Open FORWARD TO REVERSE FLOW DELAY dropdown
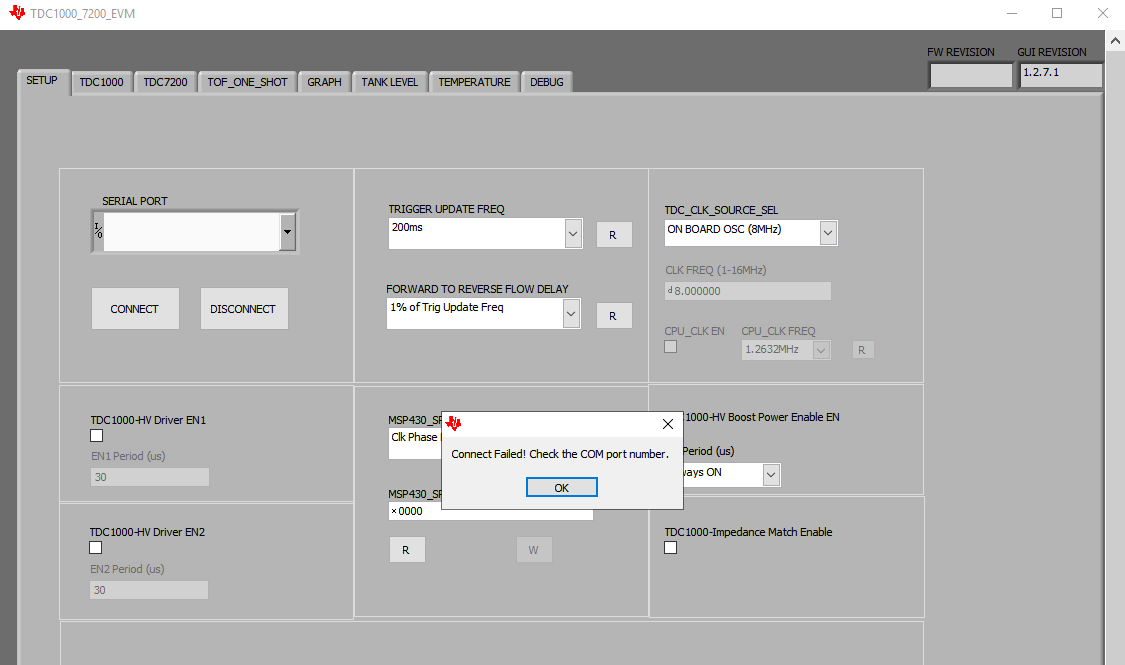 coord(571,313)
